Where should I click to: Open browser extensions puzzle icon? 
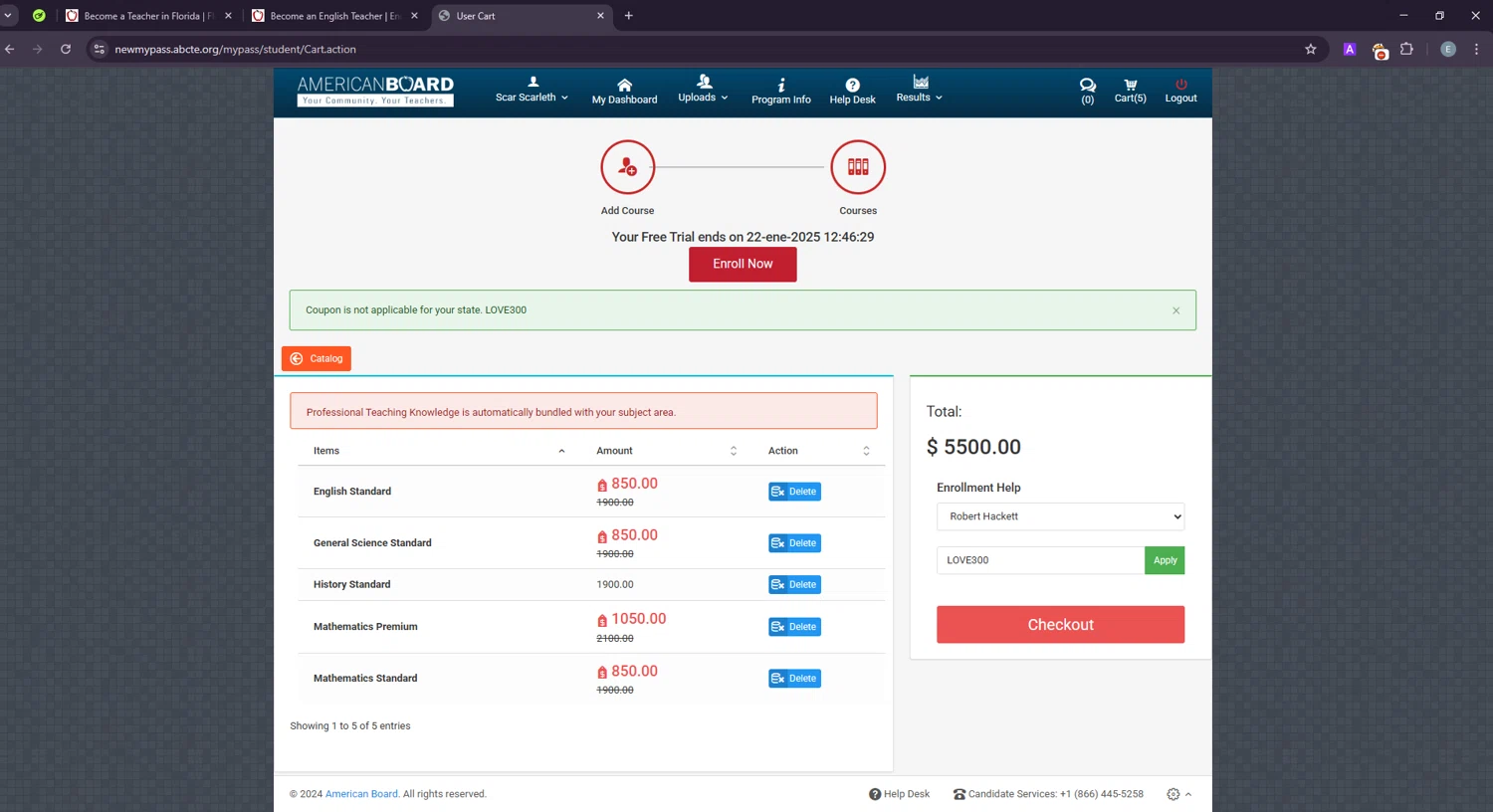[1406, 49]
